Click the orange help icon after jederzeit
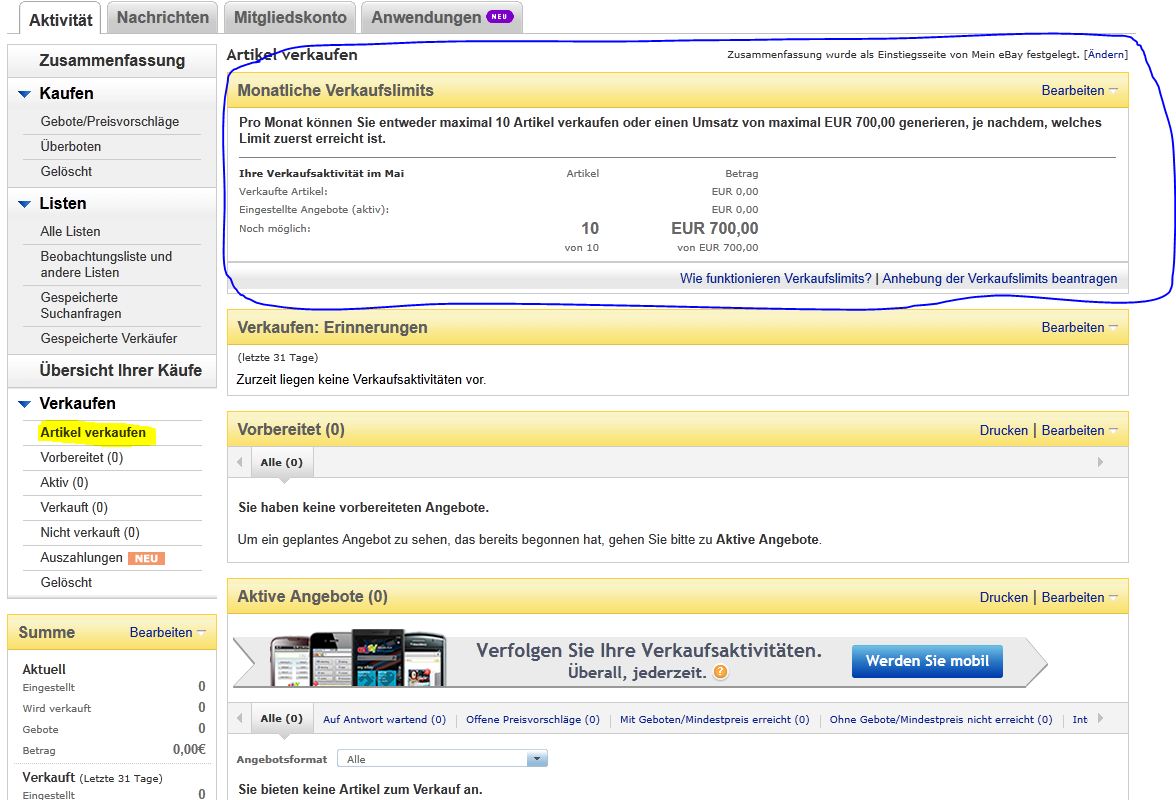The image size is (1176, 800). coord(720,672)
